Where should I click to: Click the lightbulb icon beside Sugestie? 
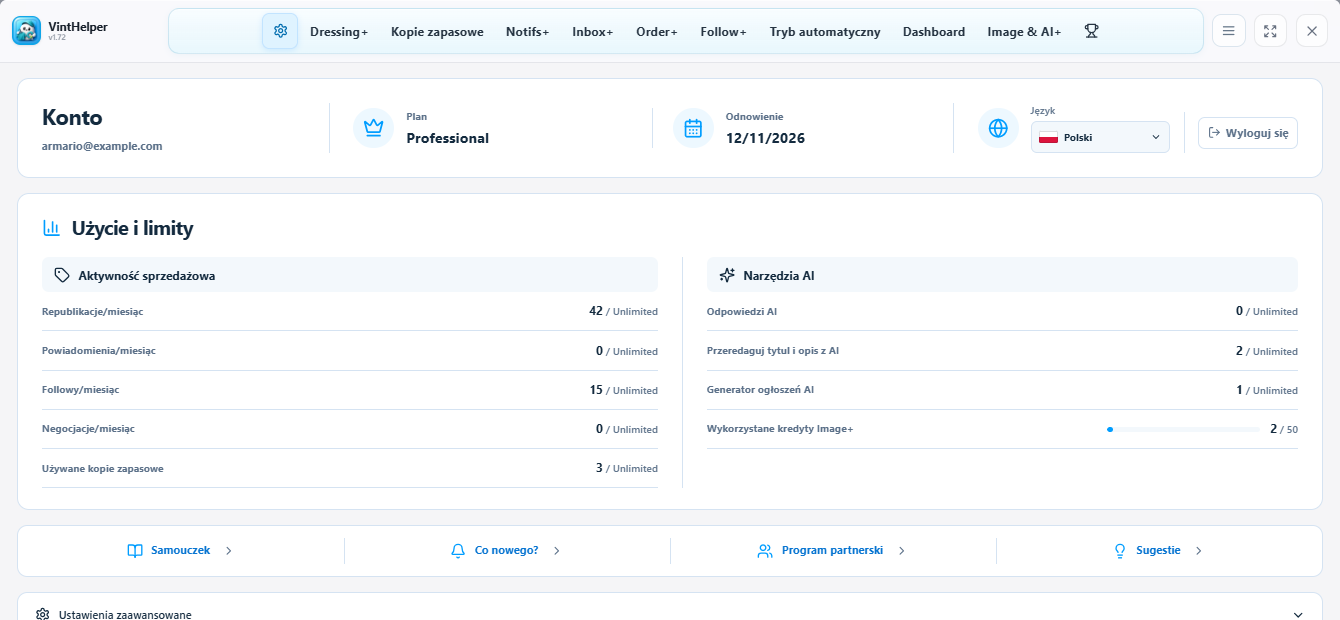tap(1121, 551)
